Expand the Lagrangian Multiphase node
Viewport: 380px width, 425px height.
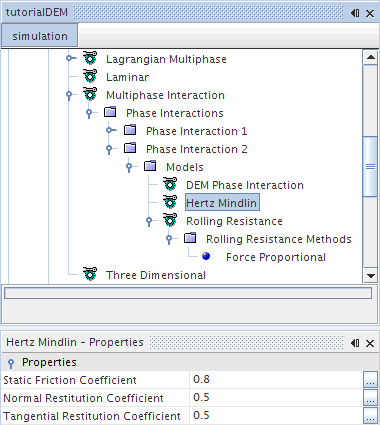(70, 58)
